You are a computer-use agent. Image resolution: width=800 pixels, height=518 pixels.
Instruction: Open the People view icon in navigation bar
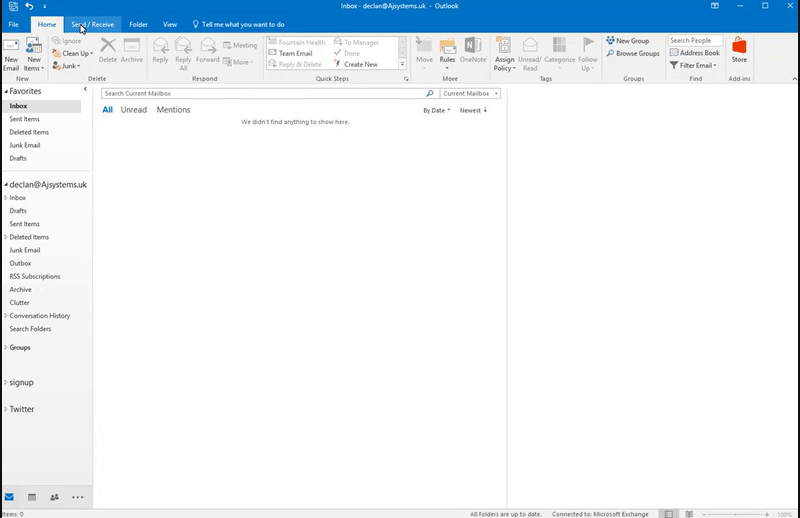(54, 497)
